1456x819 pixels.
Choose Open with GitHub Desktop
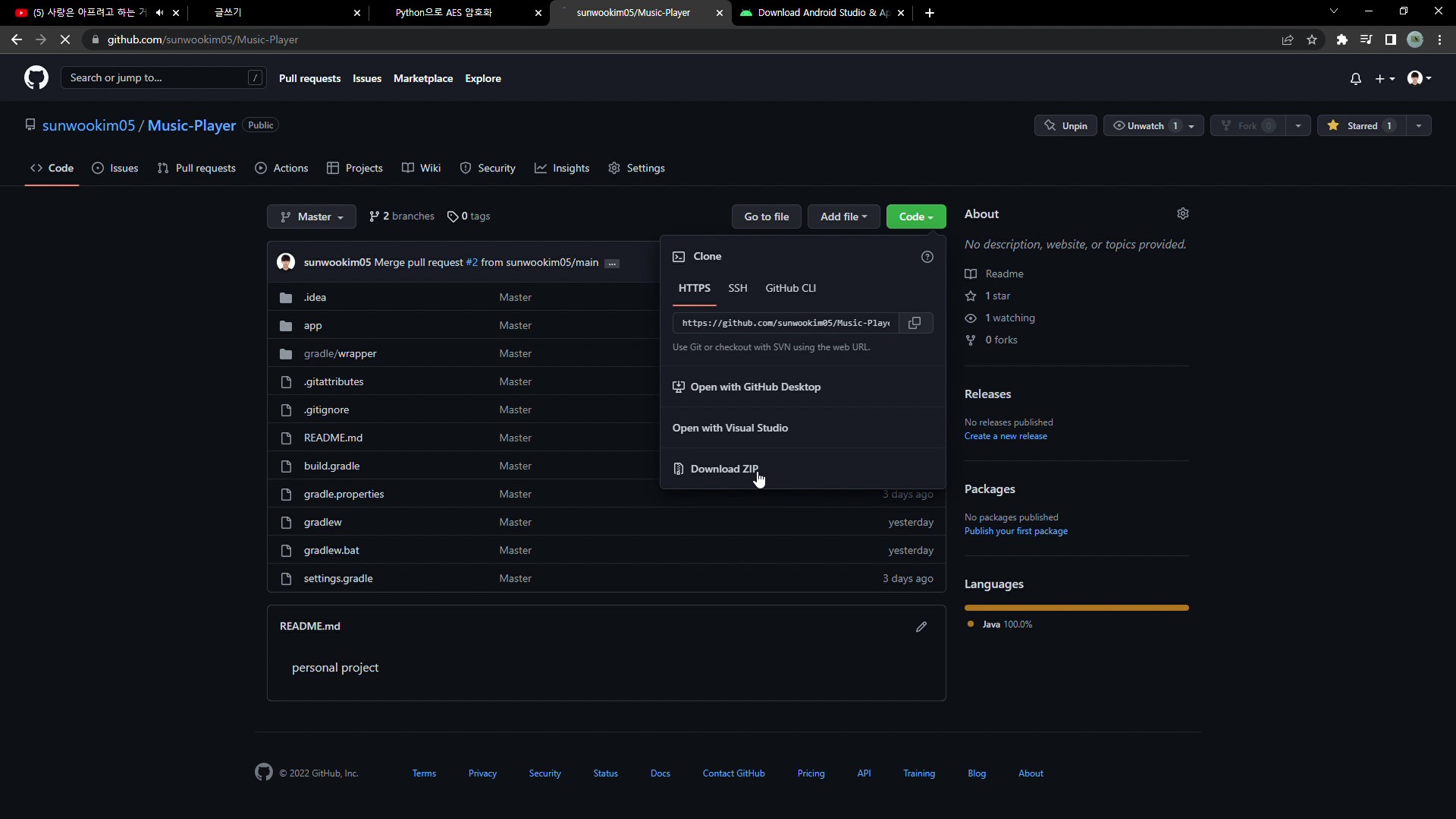[747, 388]
